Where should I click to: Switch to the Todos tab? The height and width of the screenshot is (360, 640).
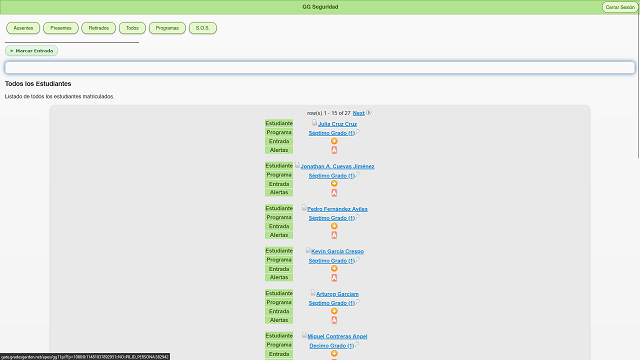click(132, 28)
